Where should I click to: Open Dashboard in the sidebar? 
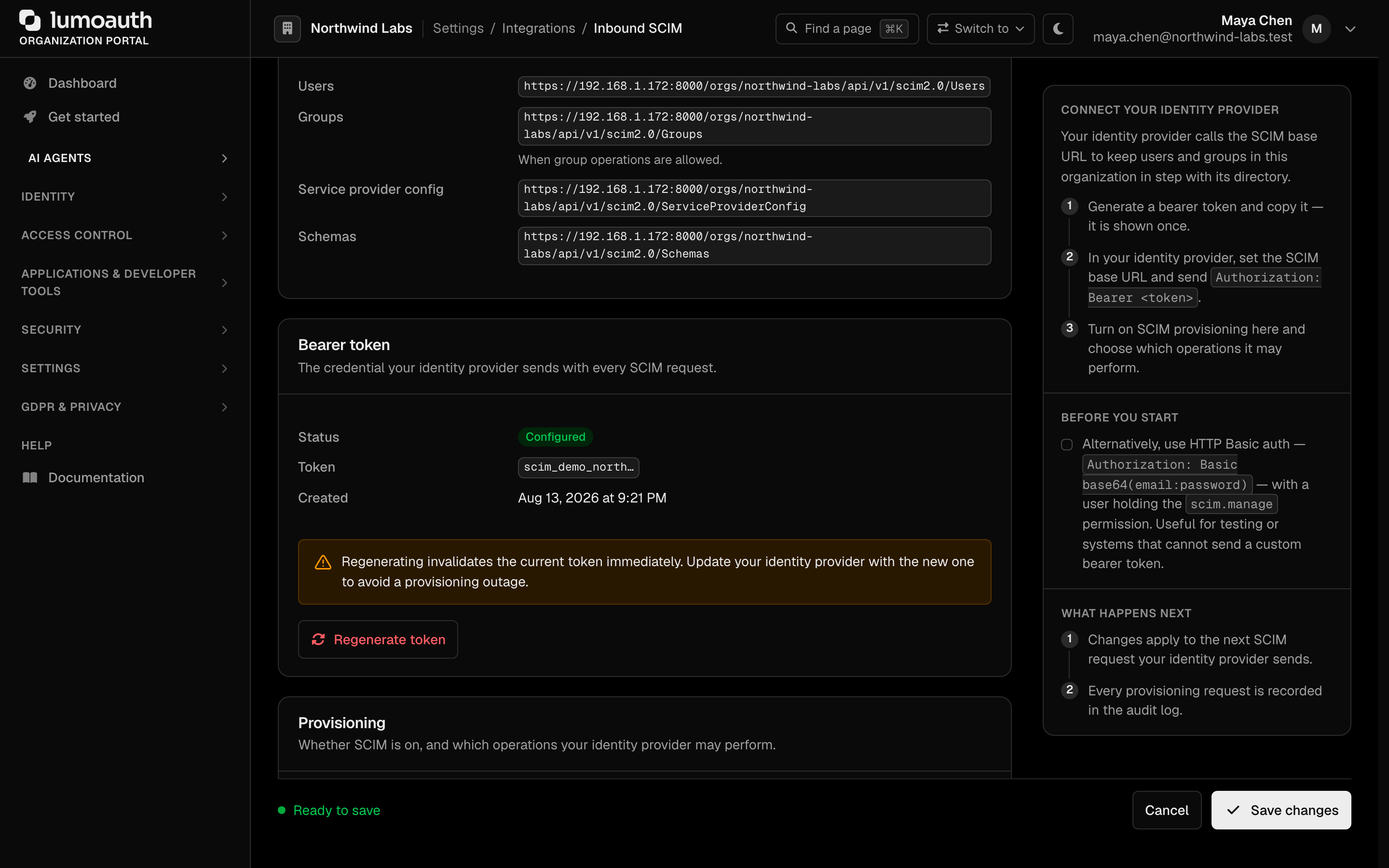[125, 83]
